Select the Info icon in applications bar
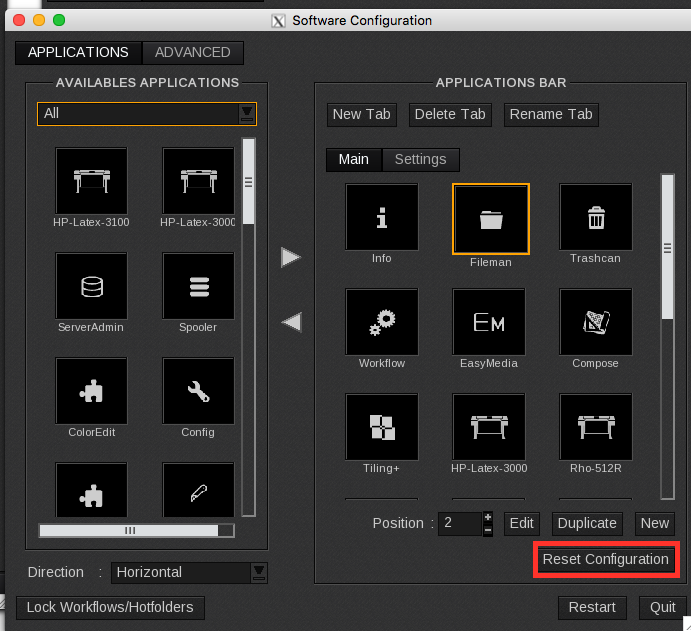The height and width of the screenshot is (631, 691). coord(381,217)
